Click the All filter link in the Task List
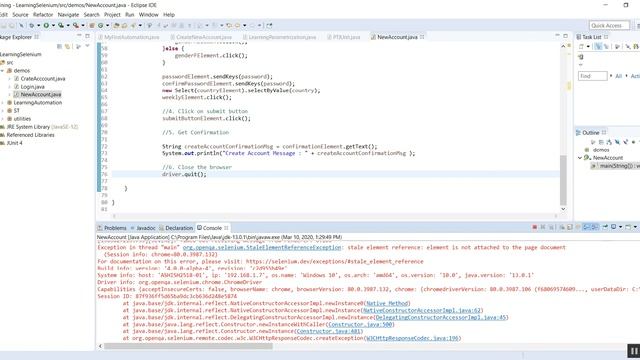This screenshot has height=360, width=640. point(618,76)
